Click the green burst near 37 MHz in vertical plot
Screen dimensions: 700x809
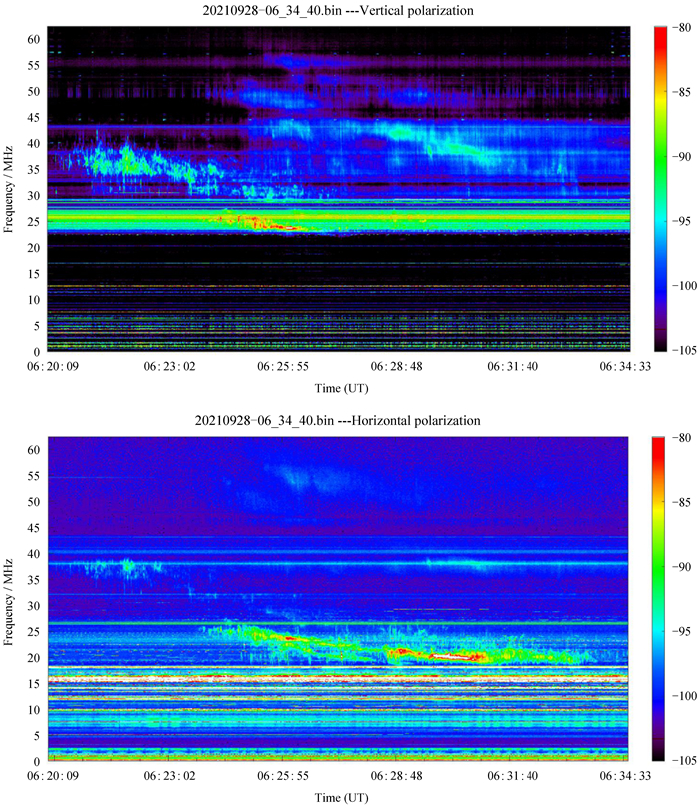pyautogui.click(x=127, y=157)
